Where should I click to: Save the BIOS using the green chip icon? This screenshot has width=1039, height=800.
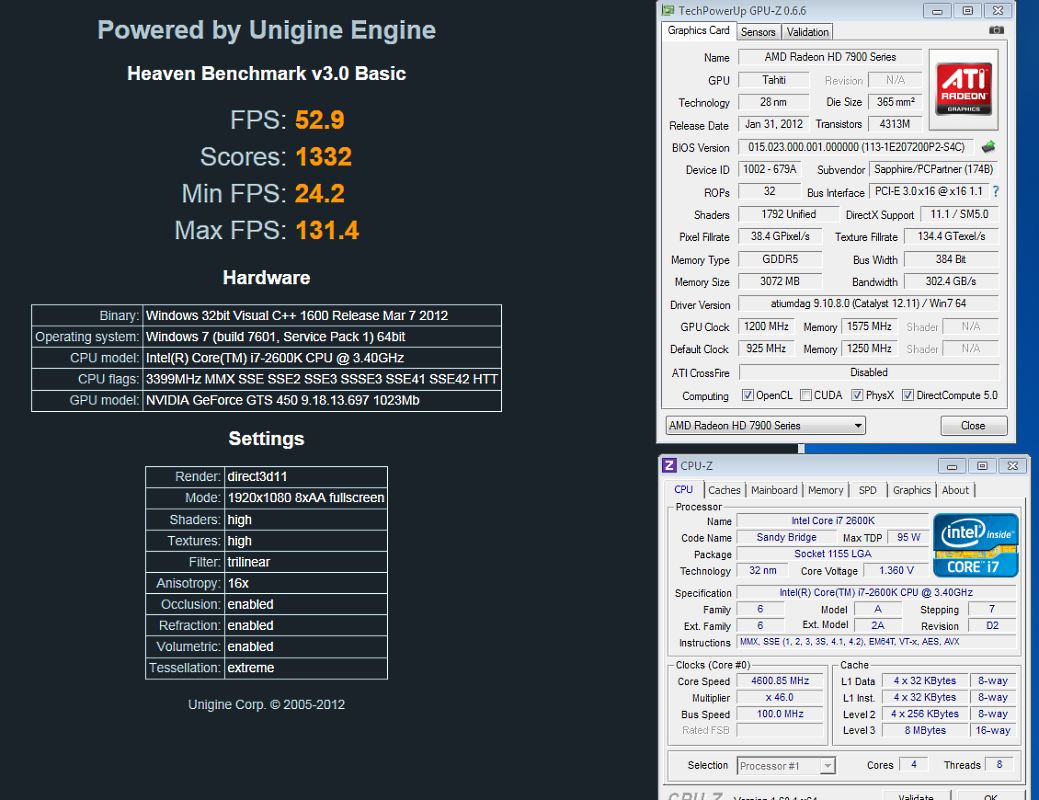(988, 146)
